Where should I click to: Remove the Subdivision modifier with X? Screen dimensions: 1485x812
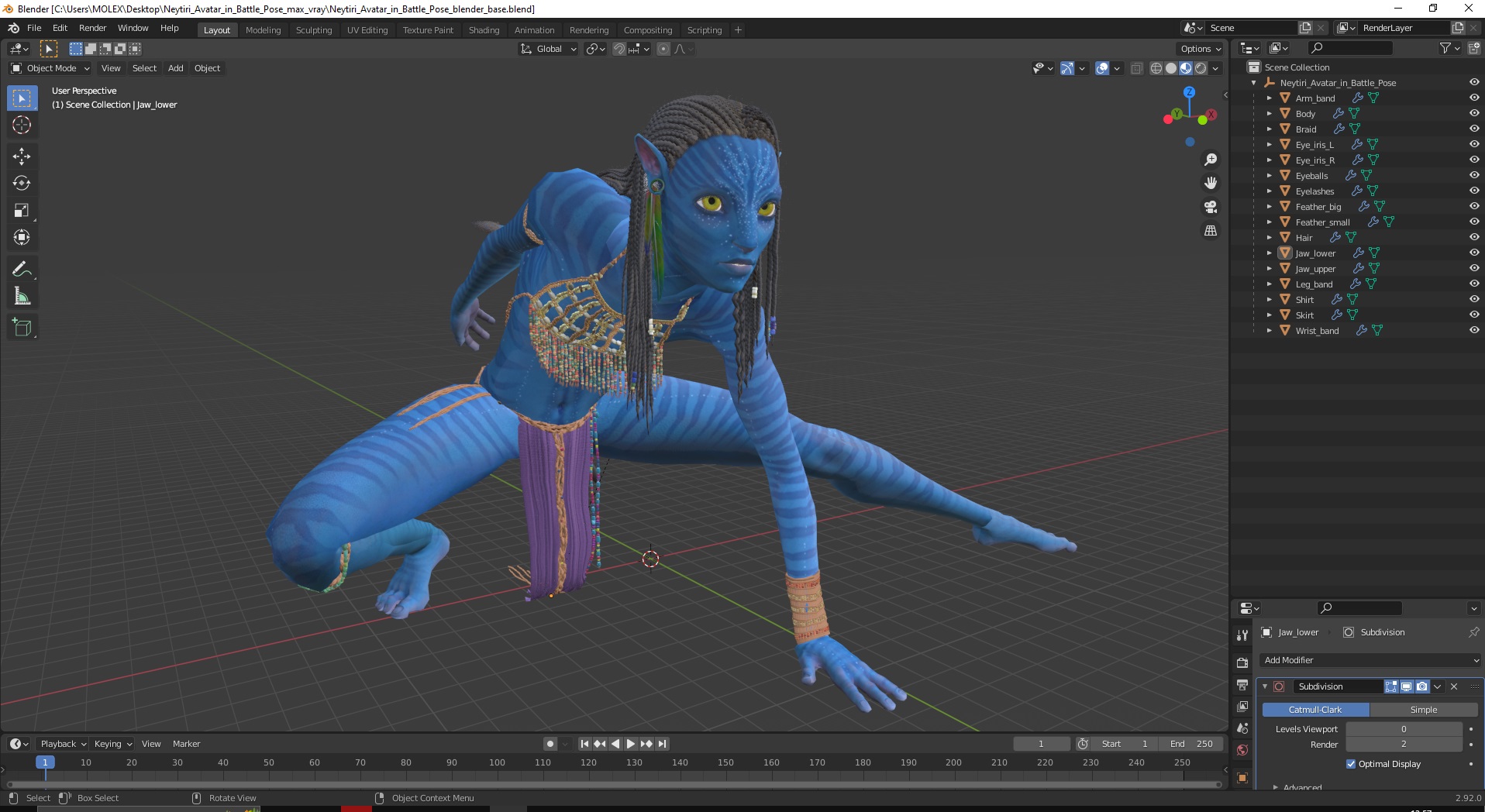1454,686
